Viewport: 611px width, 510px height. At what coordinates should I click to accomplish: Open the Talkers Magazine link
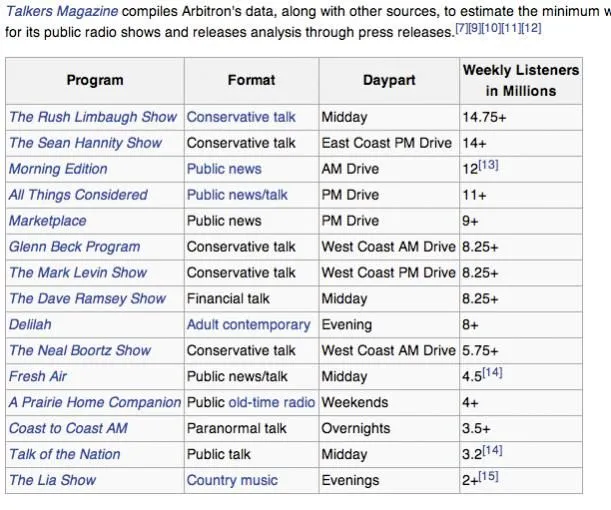60,12
